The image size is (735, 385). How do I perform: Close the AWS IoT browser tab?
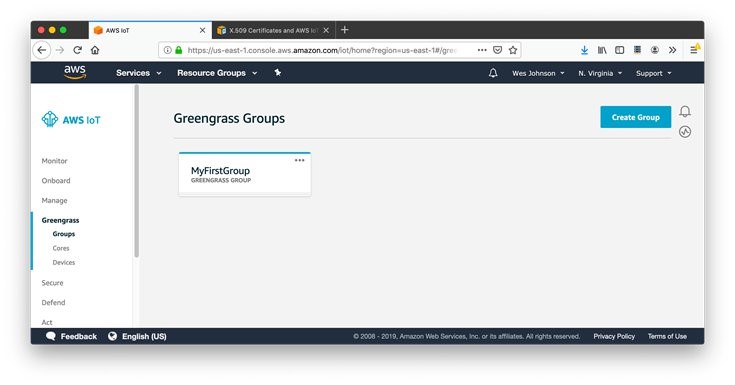pos(202,30)
